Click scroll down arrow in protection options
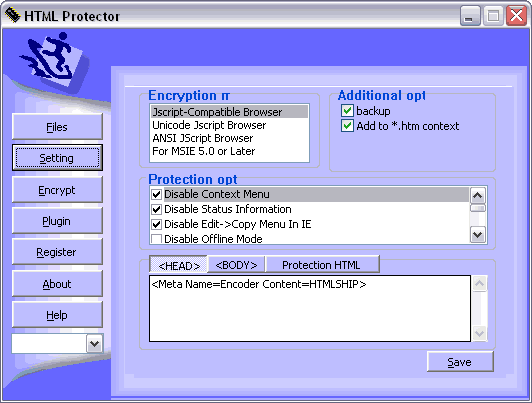The image size is (532, 403). [x=478, y=234]
